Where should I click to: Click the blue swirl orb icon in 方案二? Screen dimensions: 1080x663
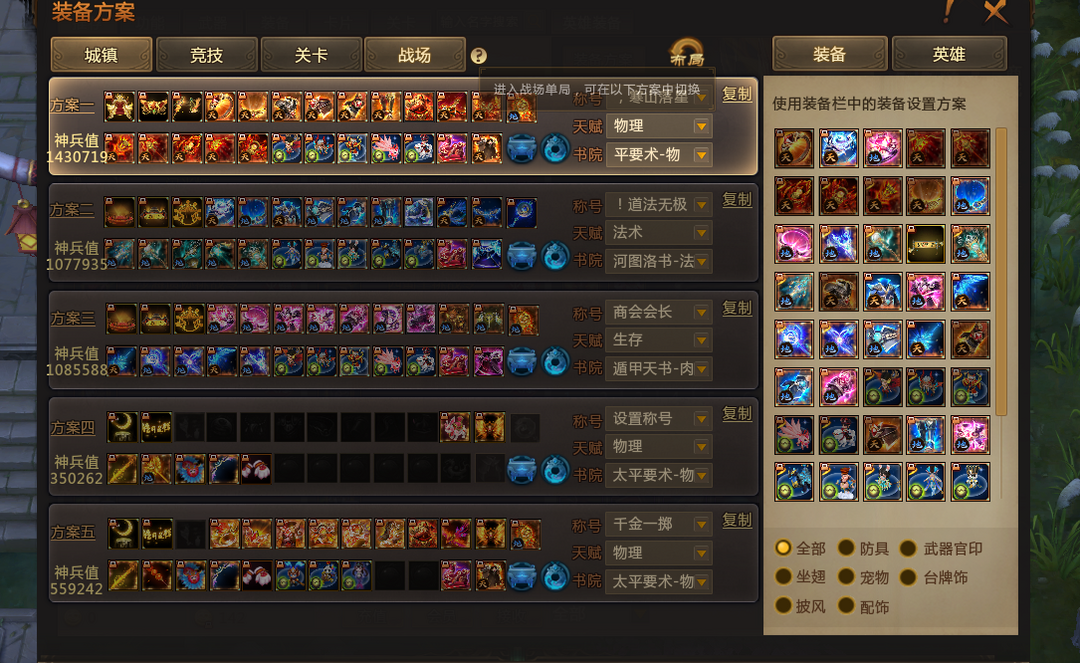click(555, 256)
